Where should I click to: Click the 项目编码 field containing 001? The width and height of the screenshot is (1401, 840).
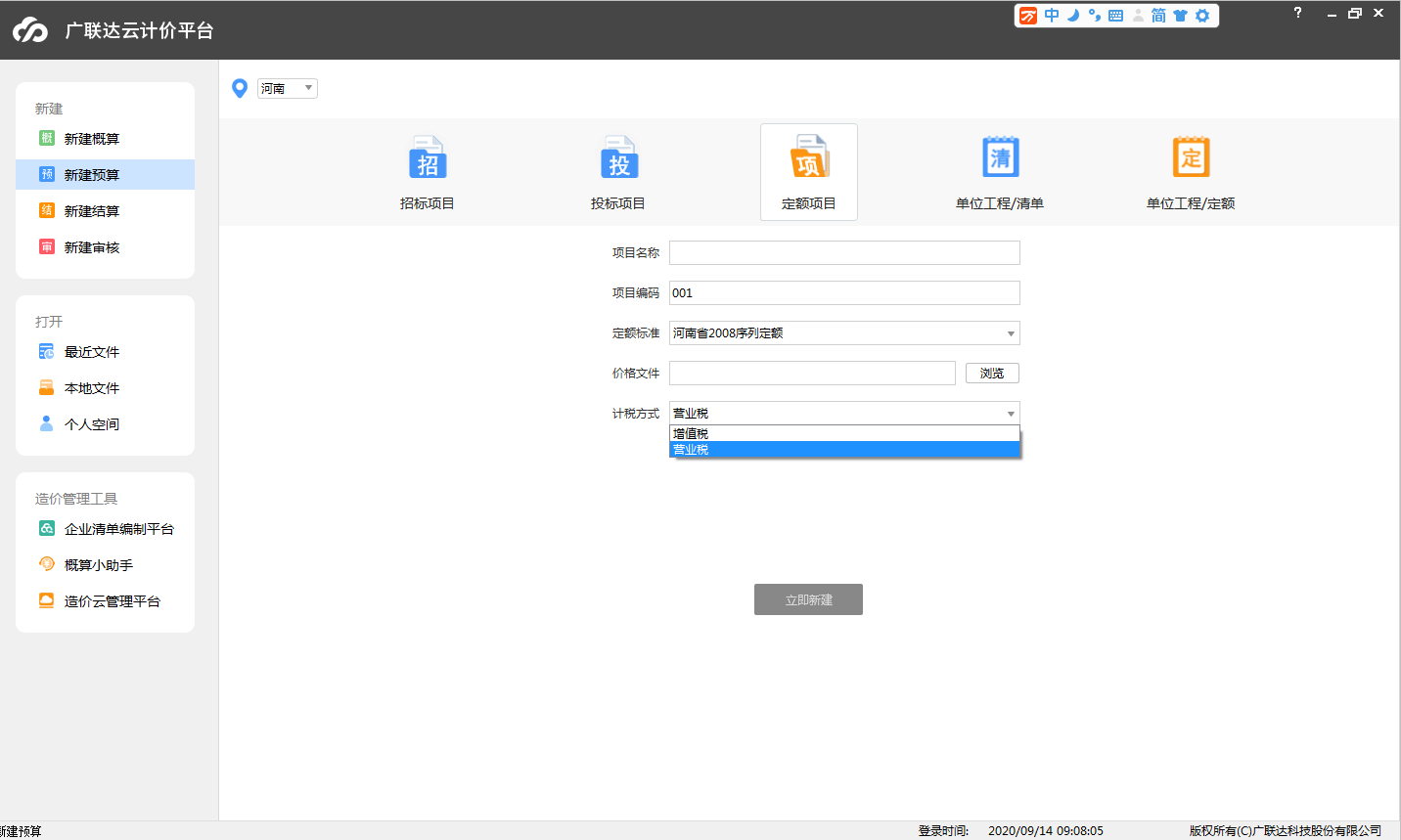844,293
